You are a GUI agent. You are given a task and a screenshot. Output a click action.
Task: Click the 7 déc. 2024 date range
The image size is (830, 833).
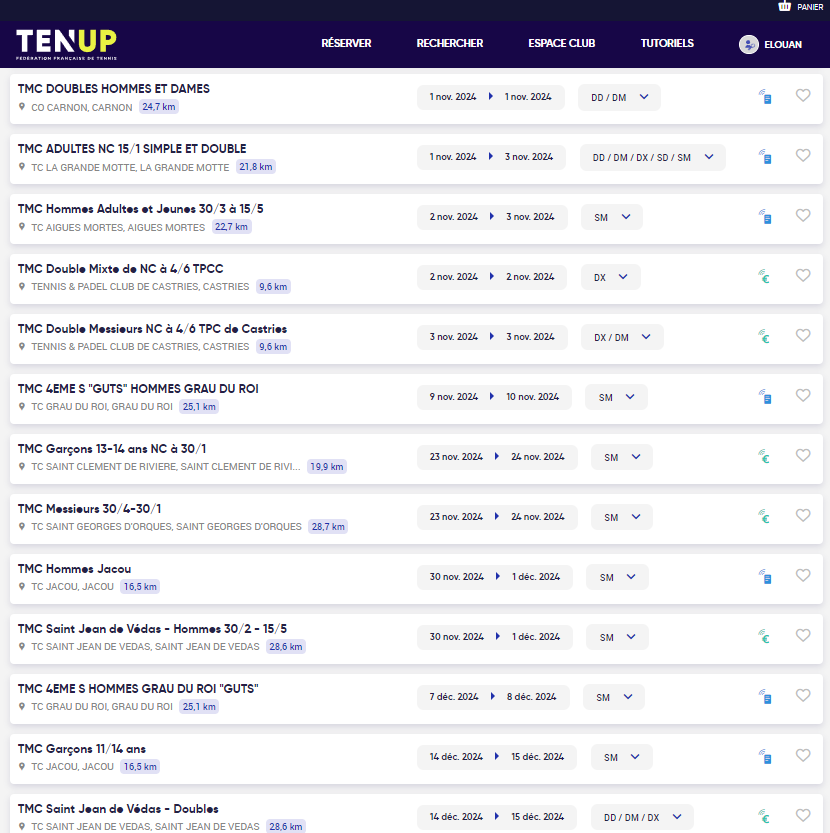493,698
